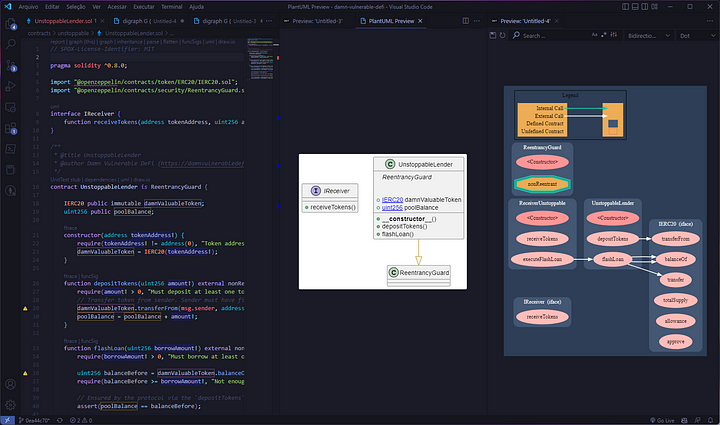
Task: Toggle case sensitive option in graph search
Action: tap(595, 35)
